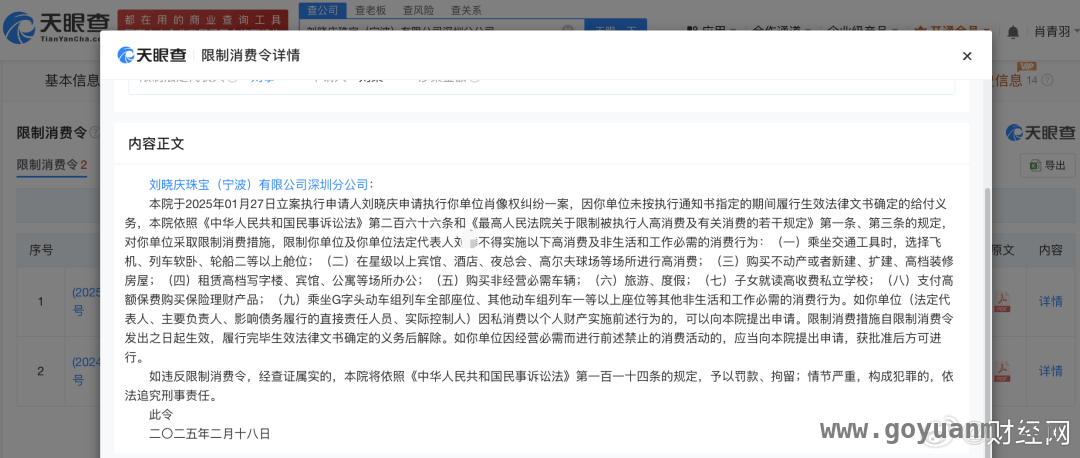Switch to the 查老板 search tab
1080x458 pixels.
click(371, 10)
